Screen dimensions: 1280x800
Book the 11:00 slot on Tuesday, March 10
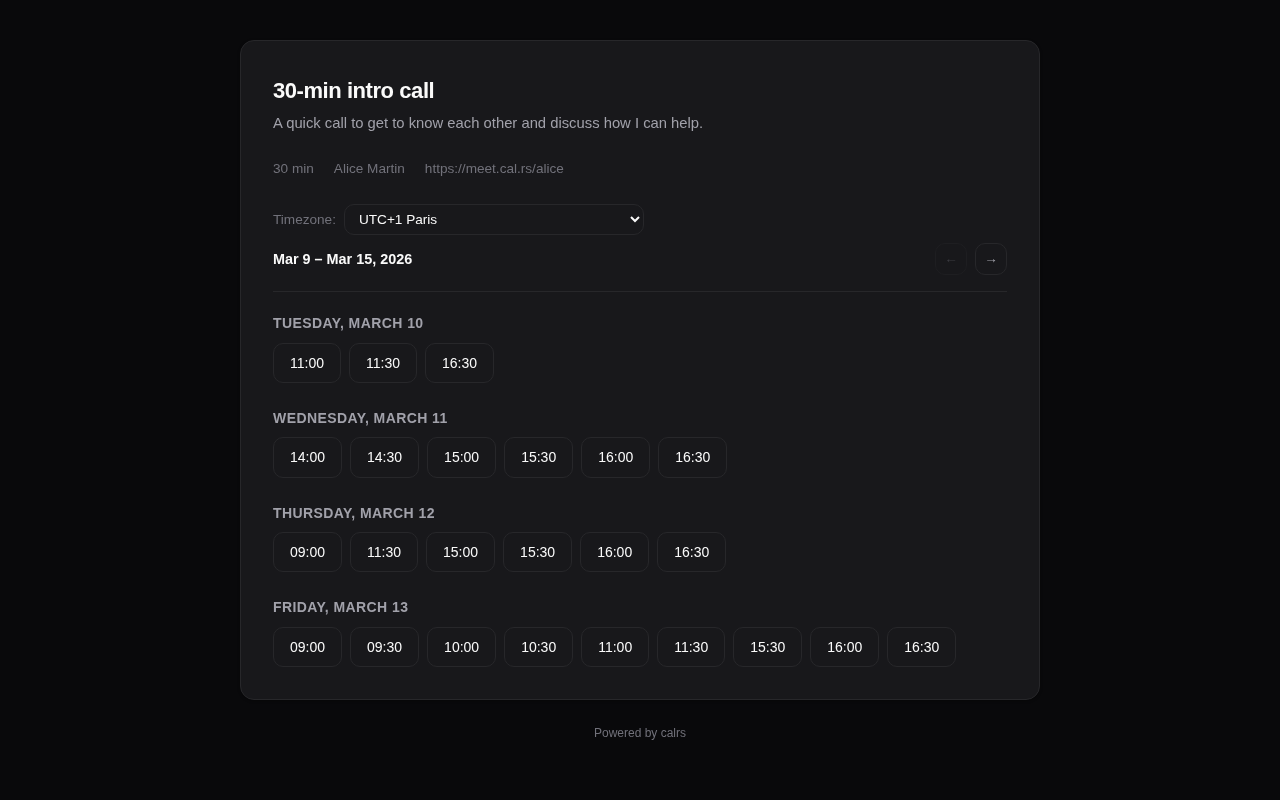point(307,363)
